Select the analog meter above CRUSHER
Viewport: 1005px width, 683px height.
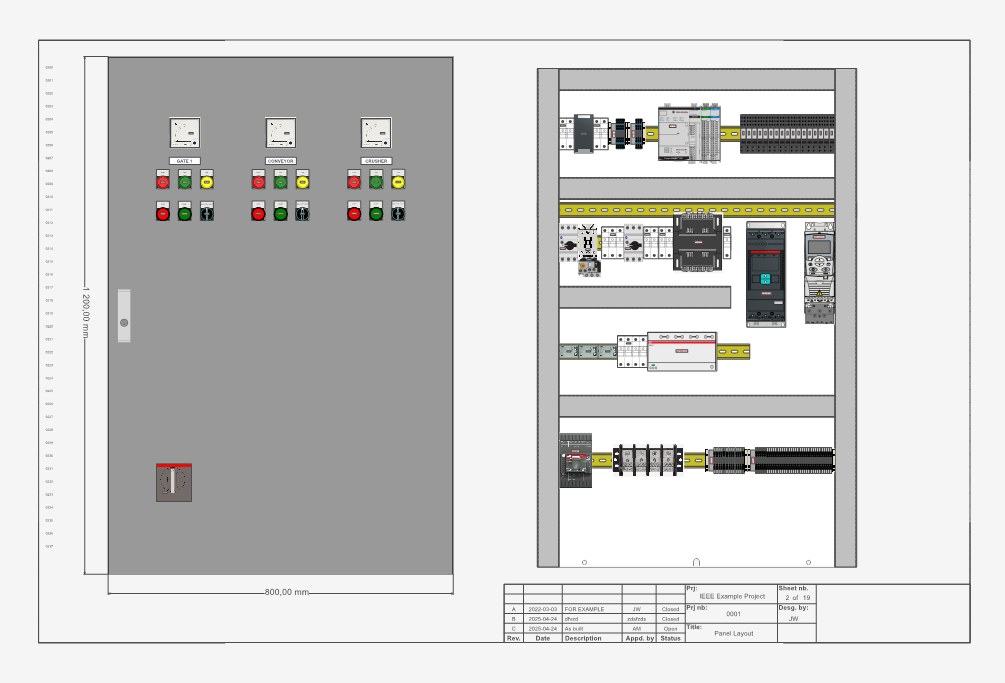[x=376, y=133]
